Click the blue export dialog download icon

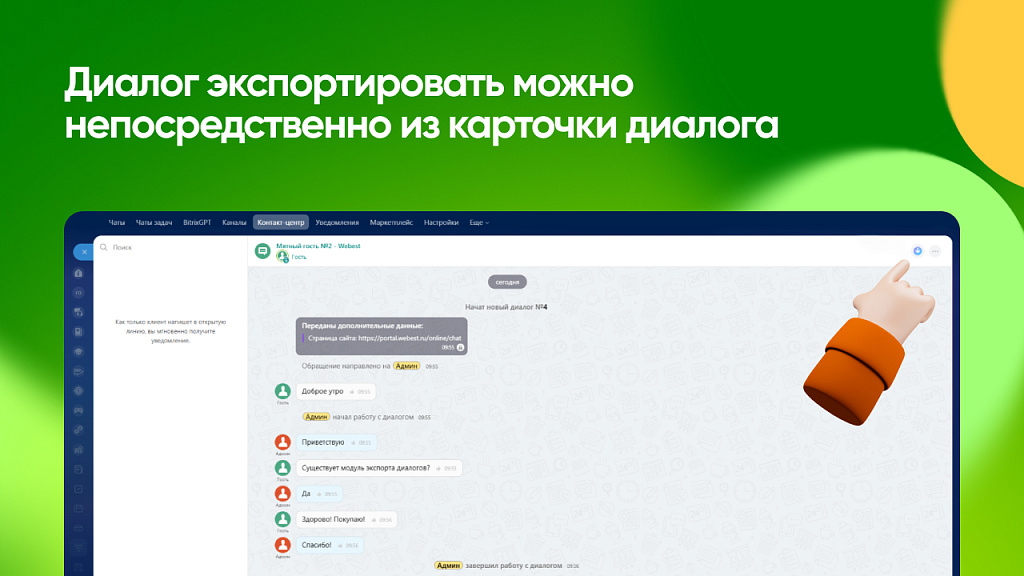coord(917,251)
